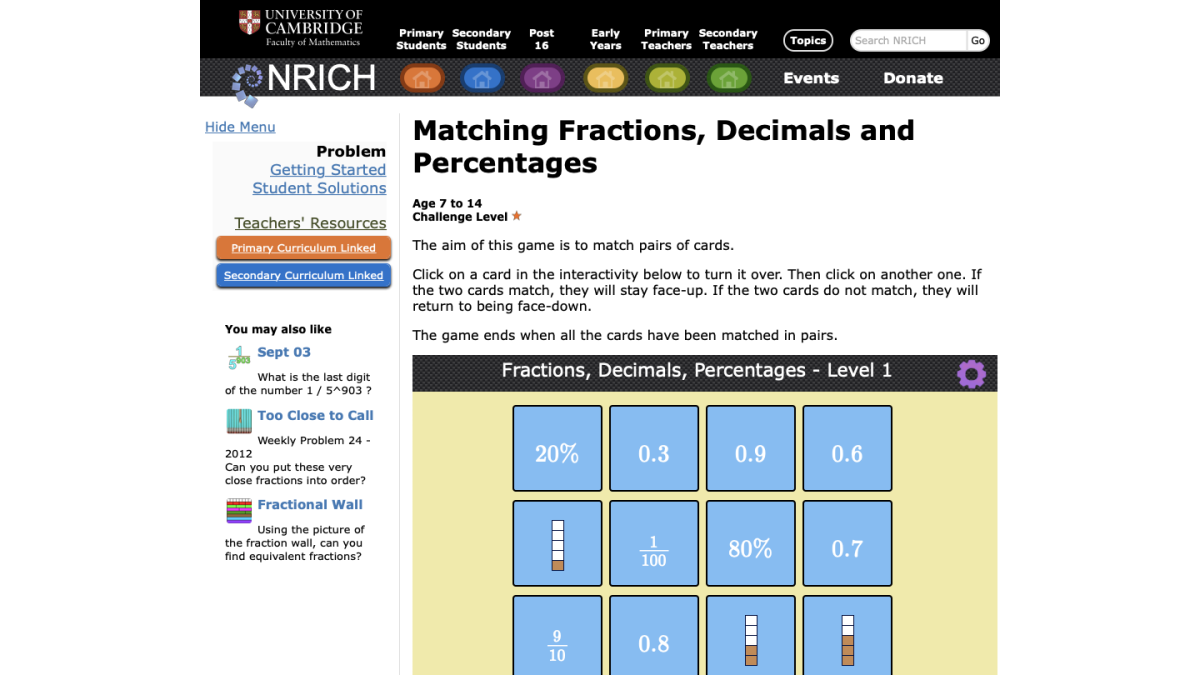
Task: Open the Post 16 menu item
Action: point(542,39)
